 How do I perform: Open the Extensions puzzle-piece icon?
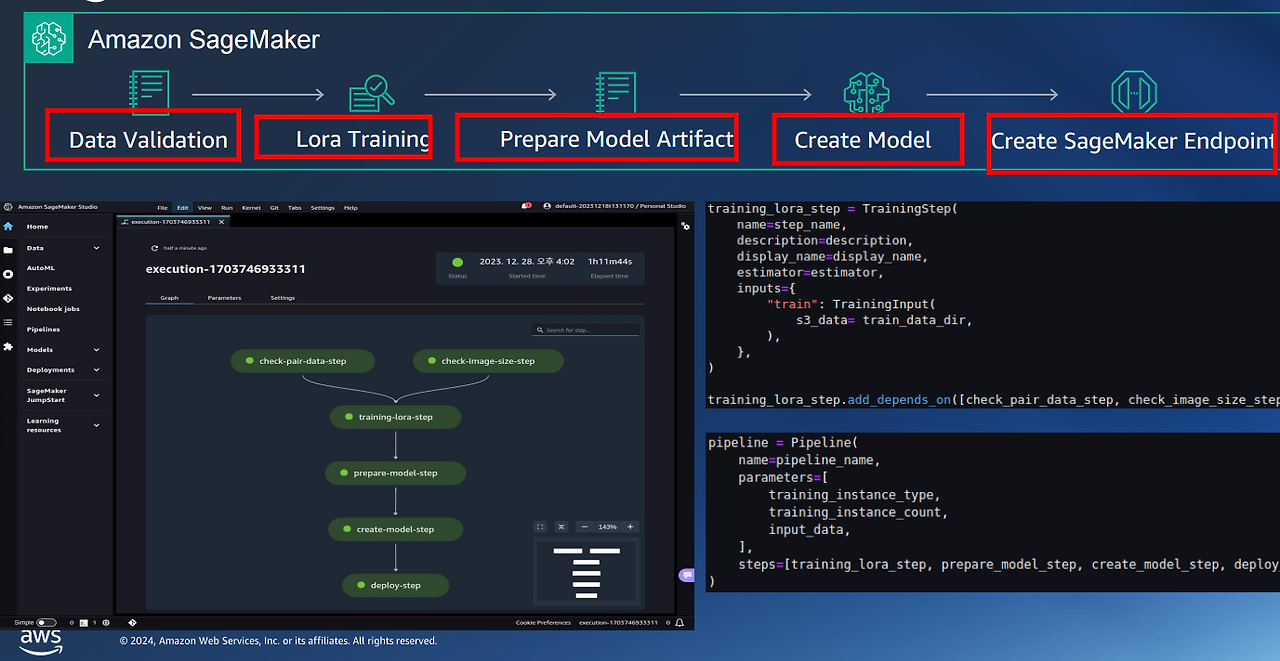click(x=8, y=346)
